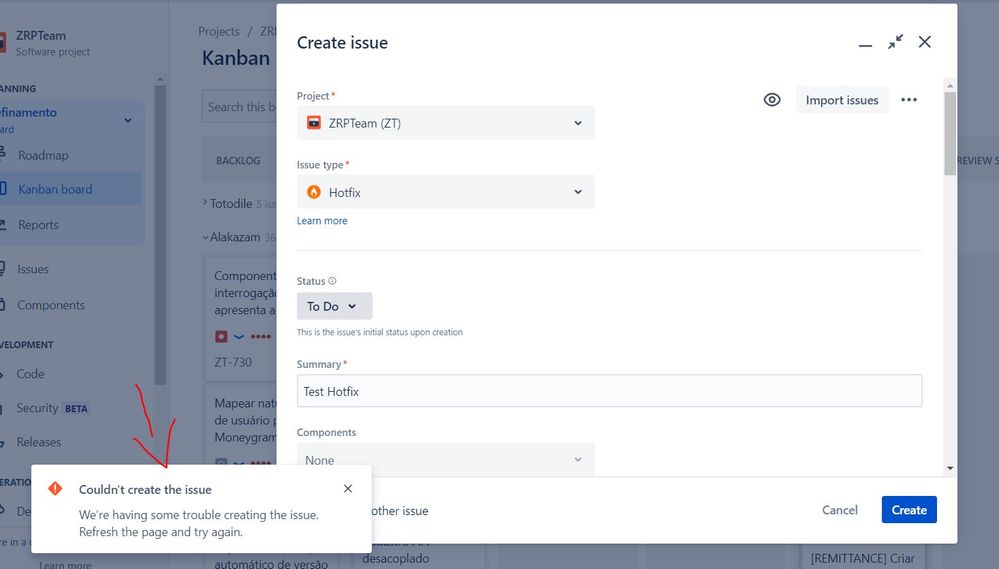Click the Cancel button
The image size is (999, 569).
(840, 510)
